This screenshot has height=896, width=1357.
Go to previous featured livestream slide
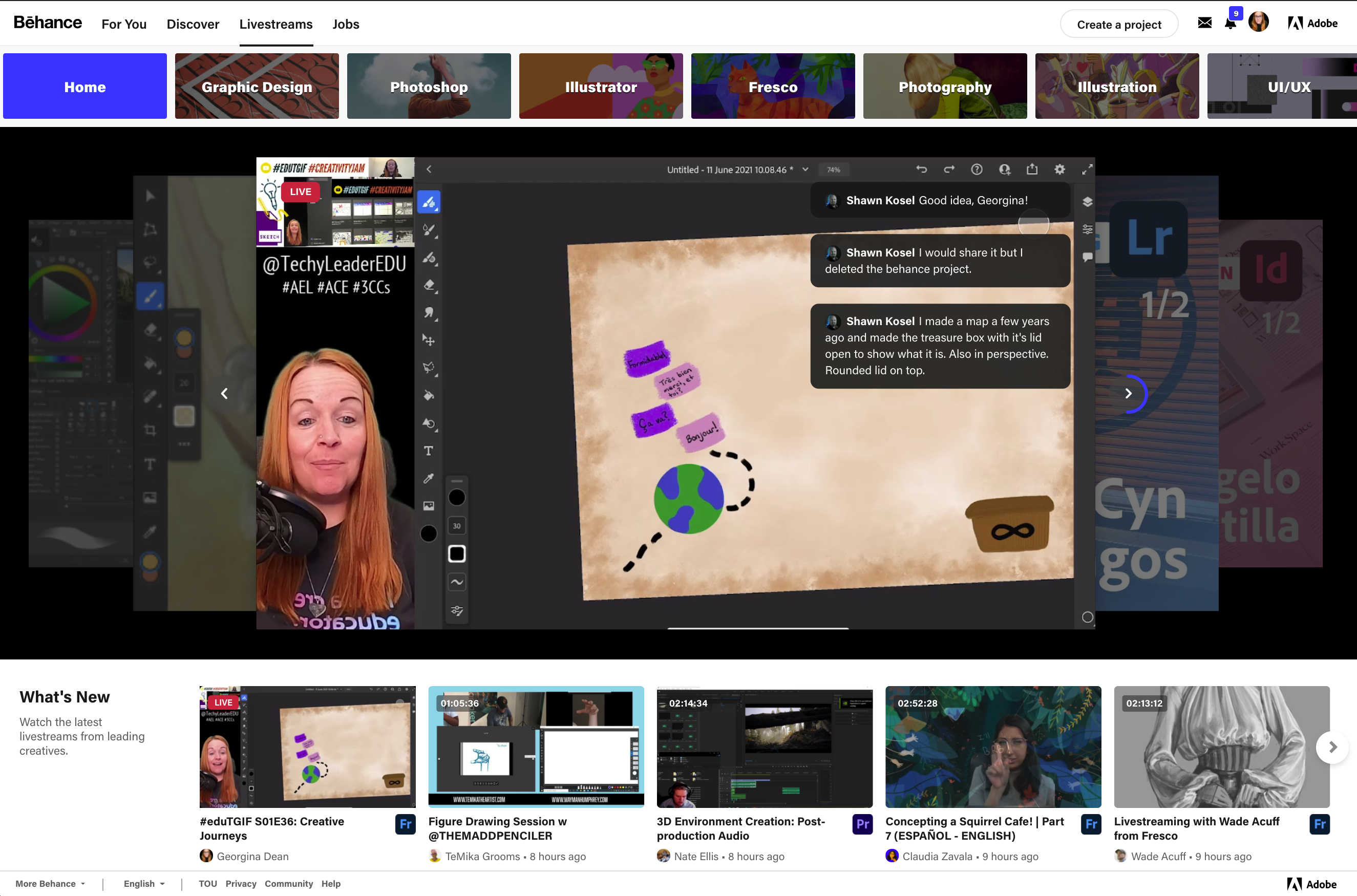[225, 393]
